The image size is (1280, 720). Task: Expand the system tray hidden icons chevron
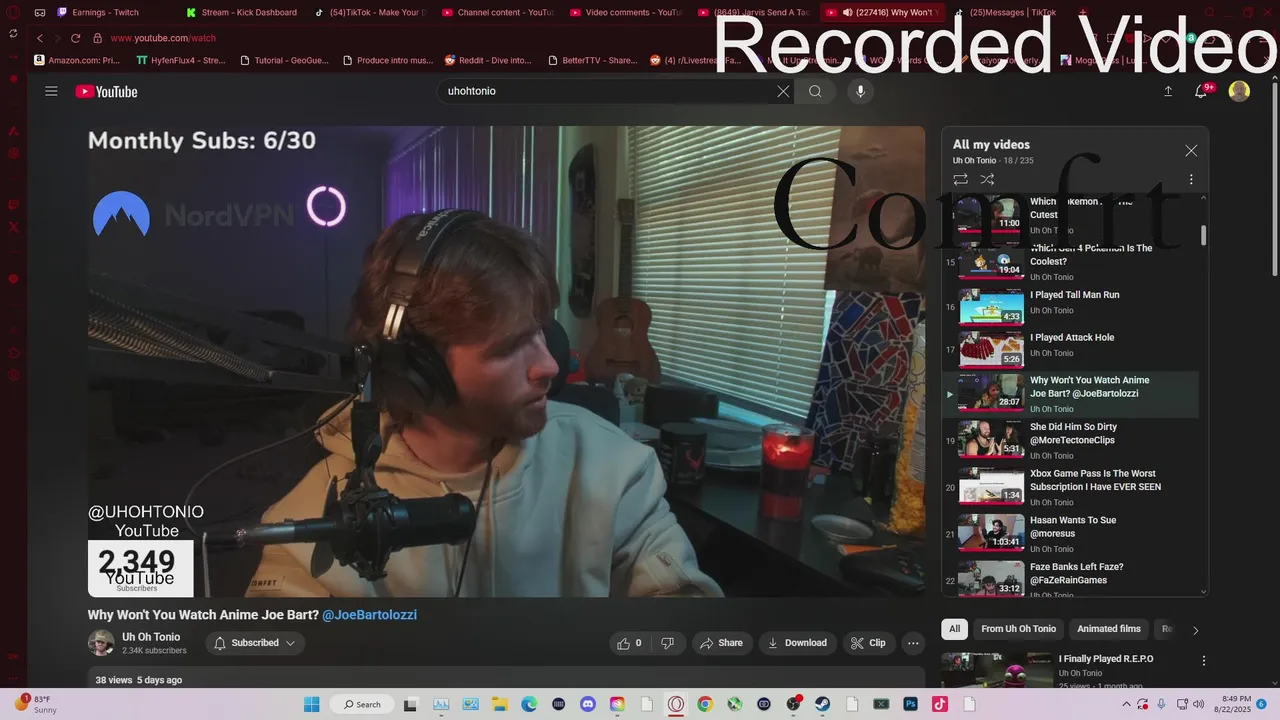1127,704
